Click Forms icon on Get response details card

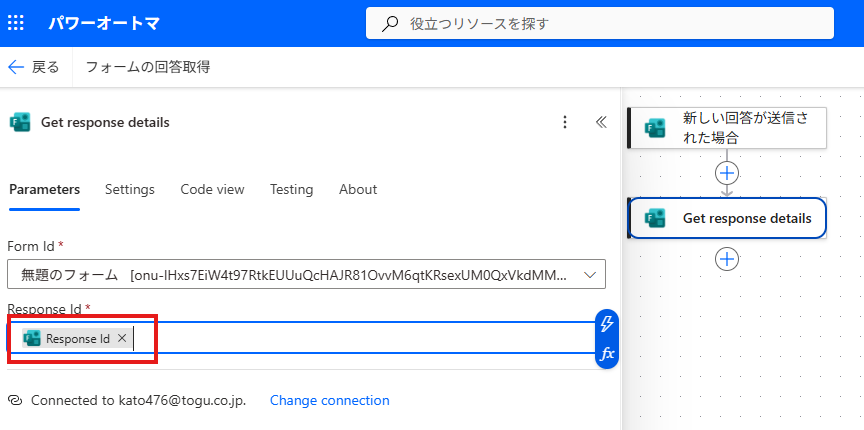655,218
